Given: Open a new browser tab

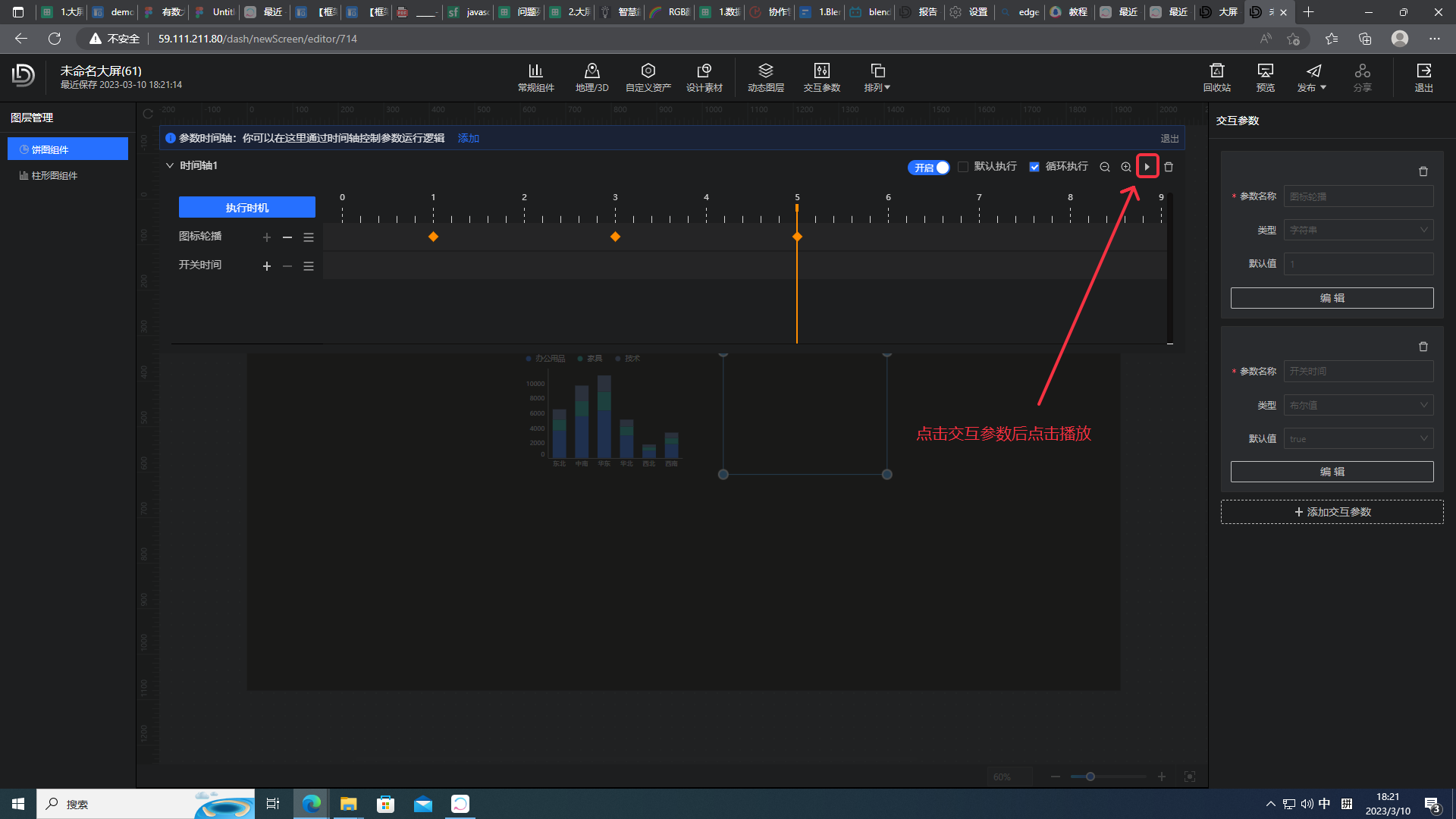Looking at the screenshot, I should [1308, 12].
